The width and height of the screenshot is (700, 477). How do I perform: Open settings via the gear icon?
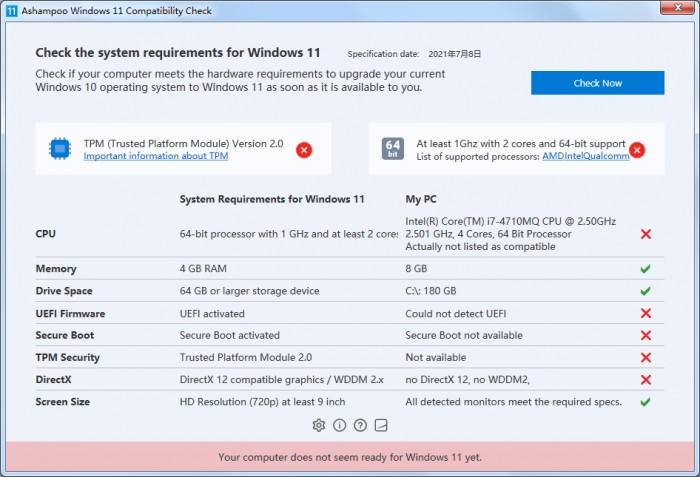pos(319,425)
